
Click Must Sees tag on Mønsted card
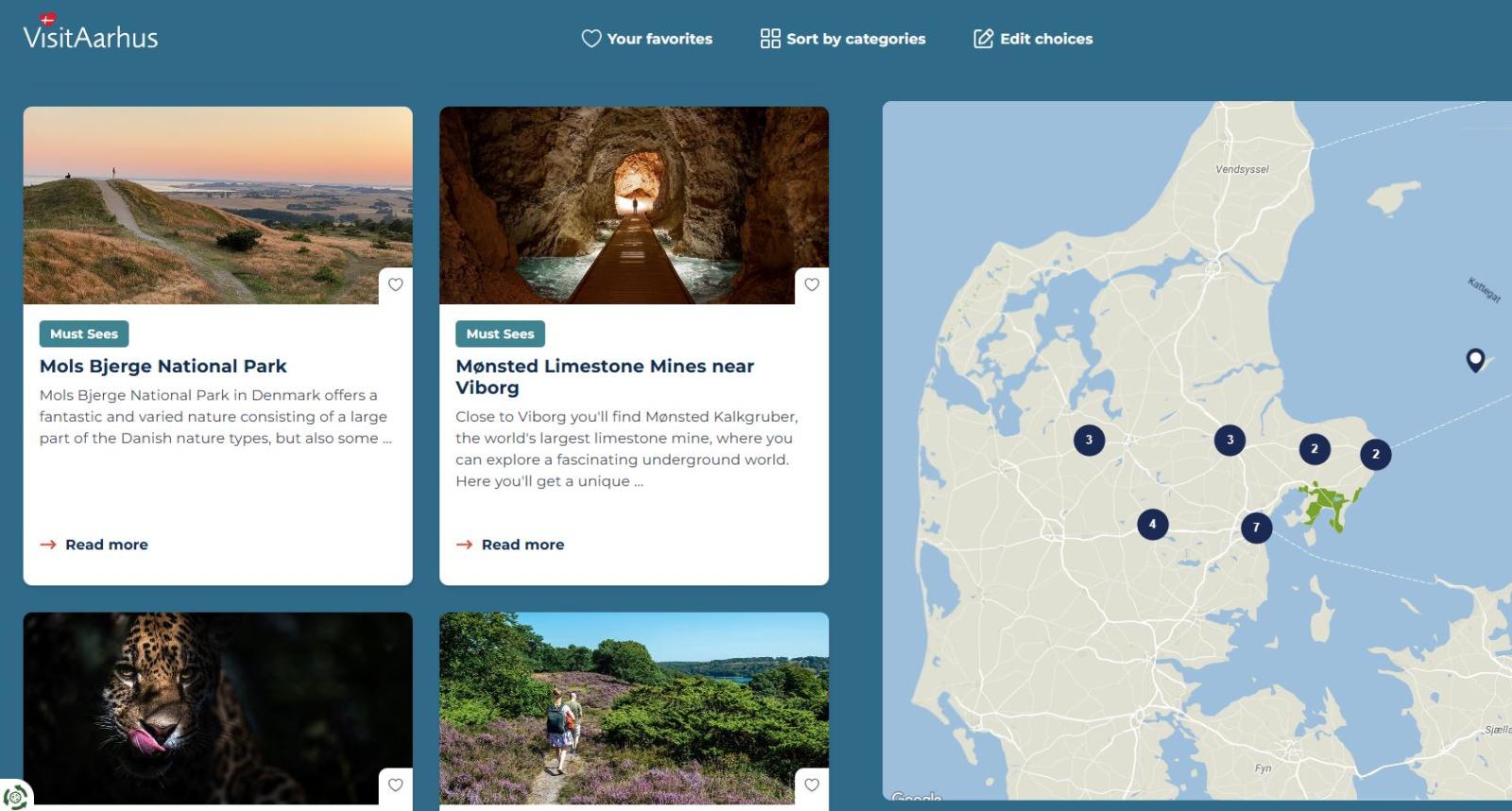[500, 334]
